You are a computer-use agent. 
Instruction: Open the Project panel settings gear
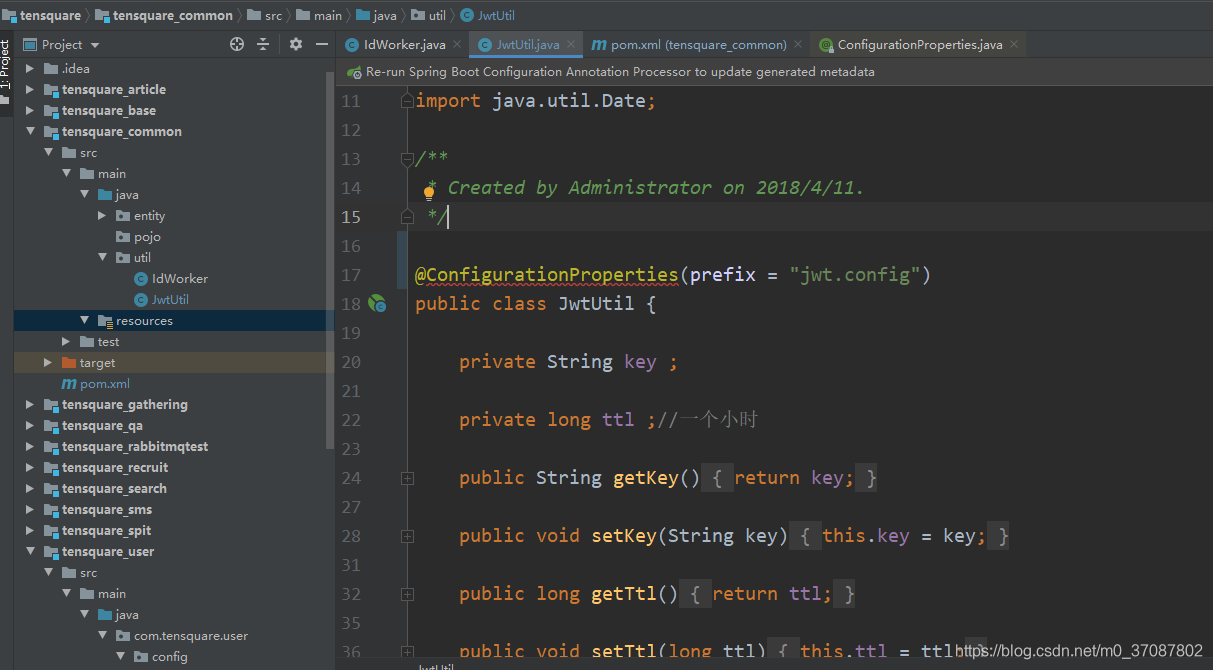click(294, 44)
